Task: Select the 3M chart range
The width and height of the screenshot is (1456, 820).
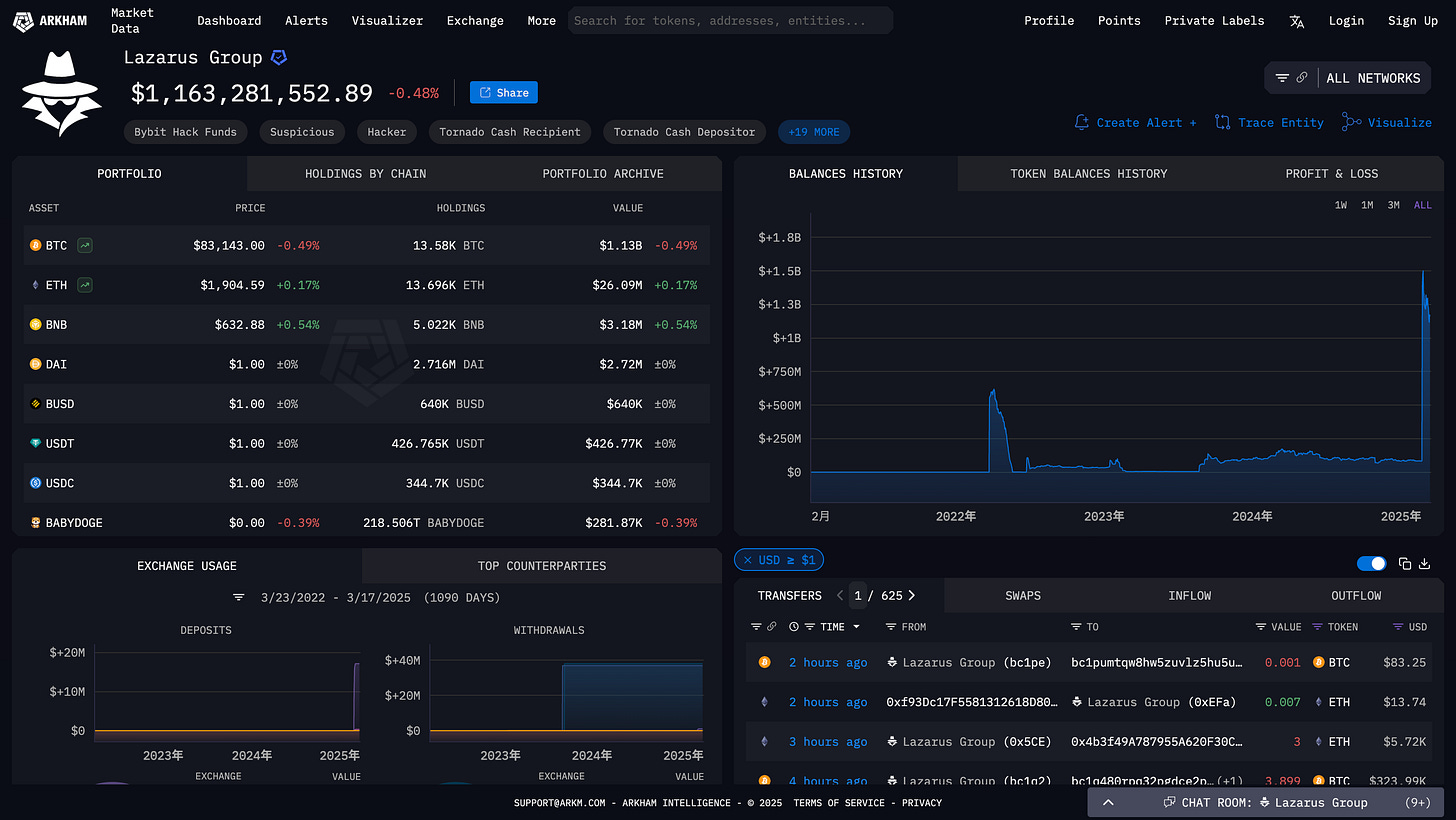Action: tap(1393, 205)
